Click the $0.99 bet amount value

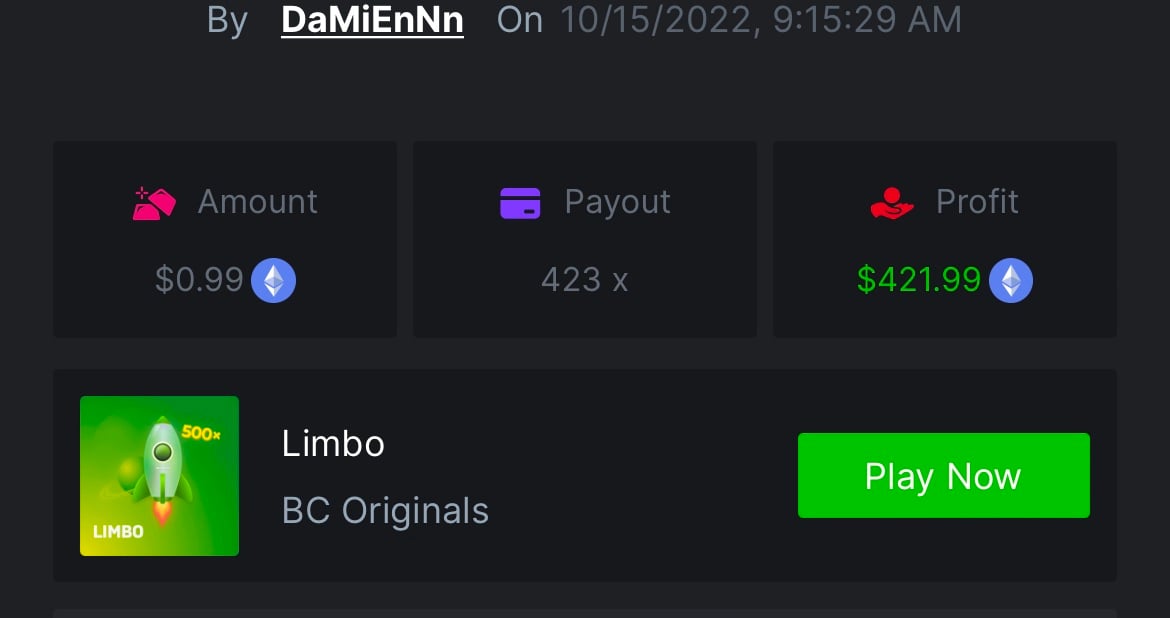pyautogui.click(x=199, y=280)
